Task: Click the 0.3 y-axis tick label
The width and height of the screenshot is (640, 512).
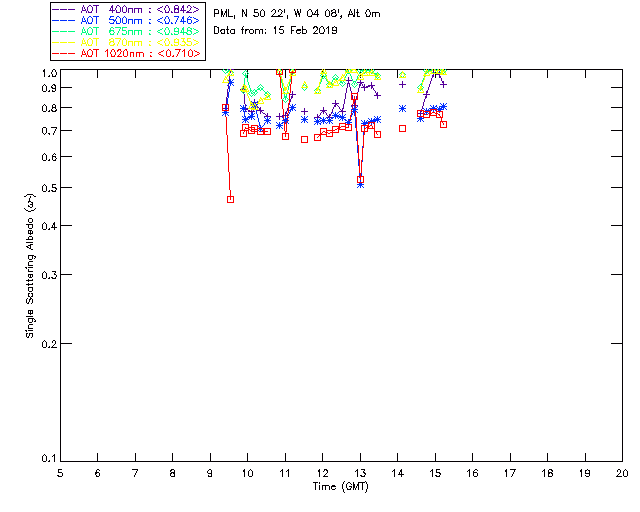Action: pyautogui.click(x=49, y=275)
